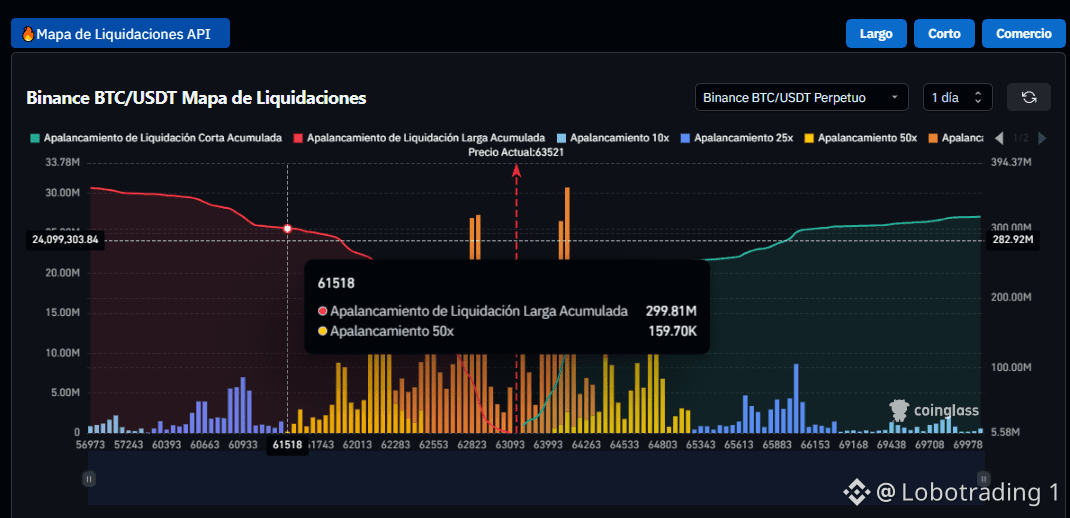This screenshot has width=1070, height=518.
Task: Click the 159.70K value in tooltip
Action: pyautogui.click(x=671, y=332)
